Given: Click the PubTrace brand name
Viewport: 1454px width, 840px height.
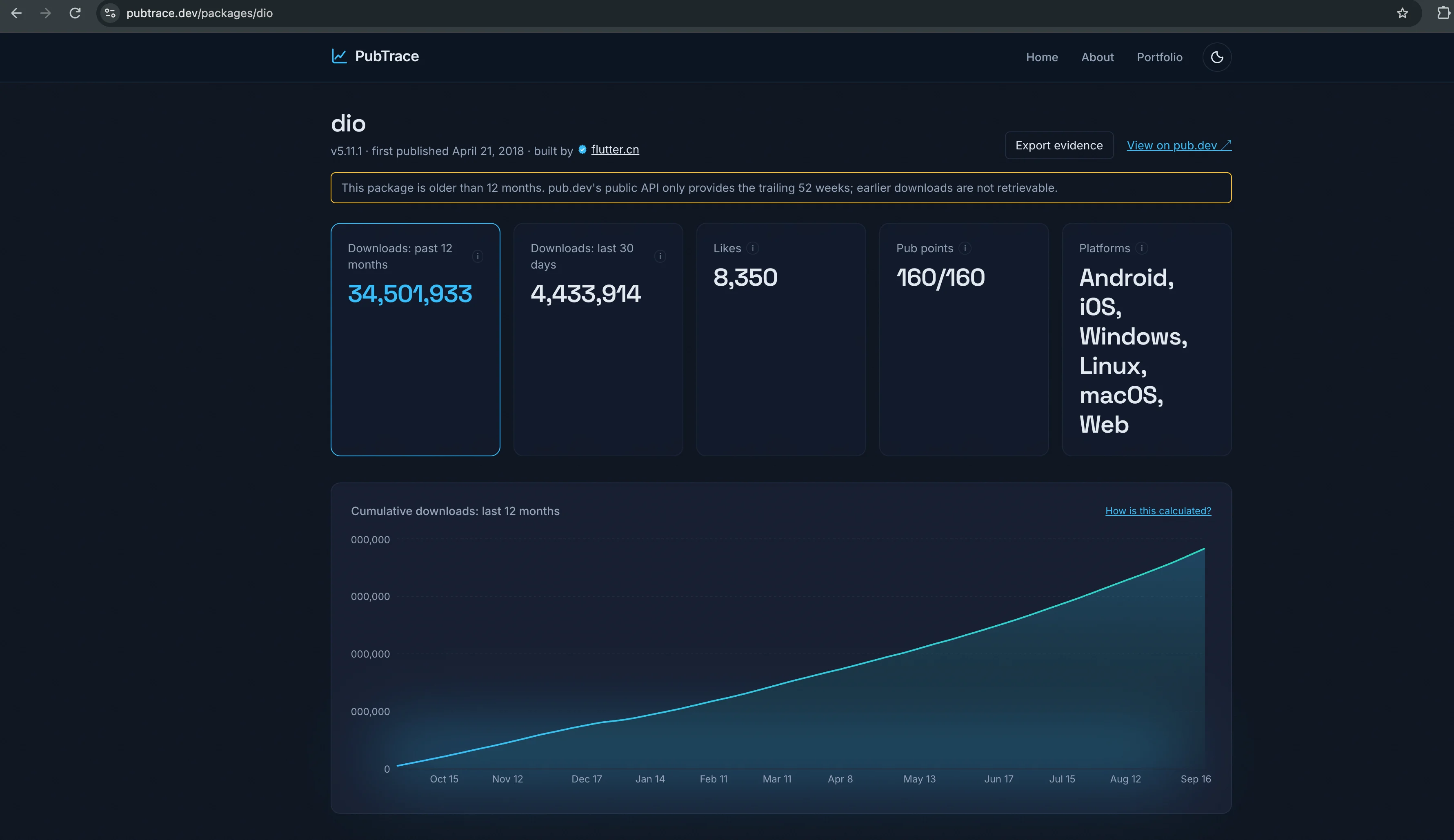Looking at the screenshot, I should [x=387, y=56].
